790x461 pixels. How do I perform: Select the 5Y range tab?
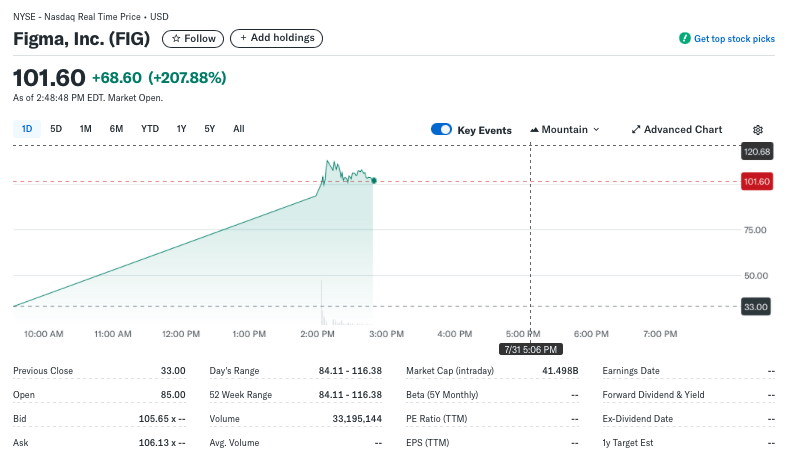pos(210,129)
